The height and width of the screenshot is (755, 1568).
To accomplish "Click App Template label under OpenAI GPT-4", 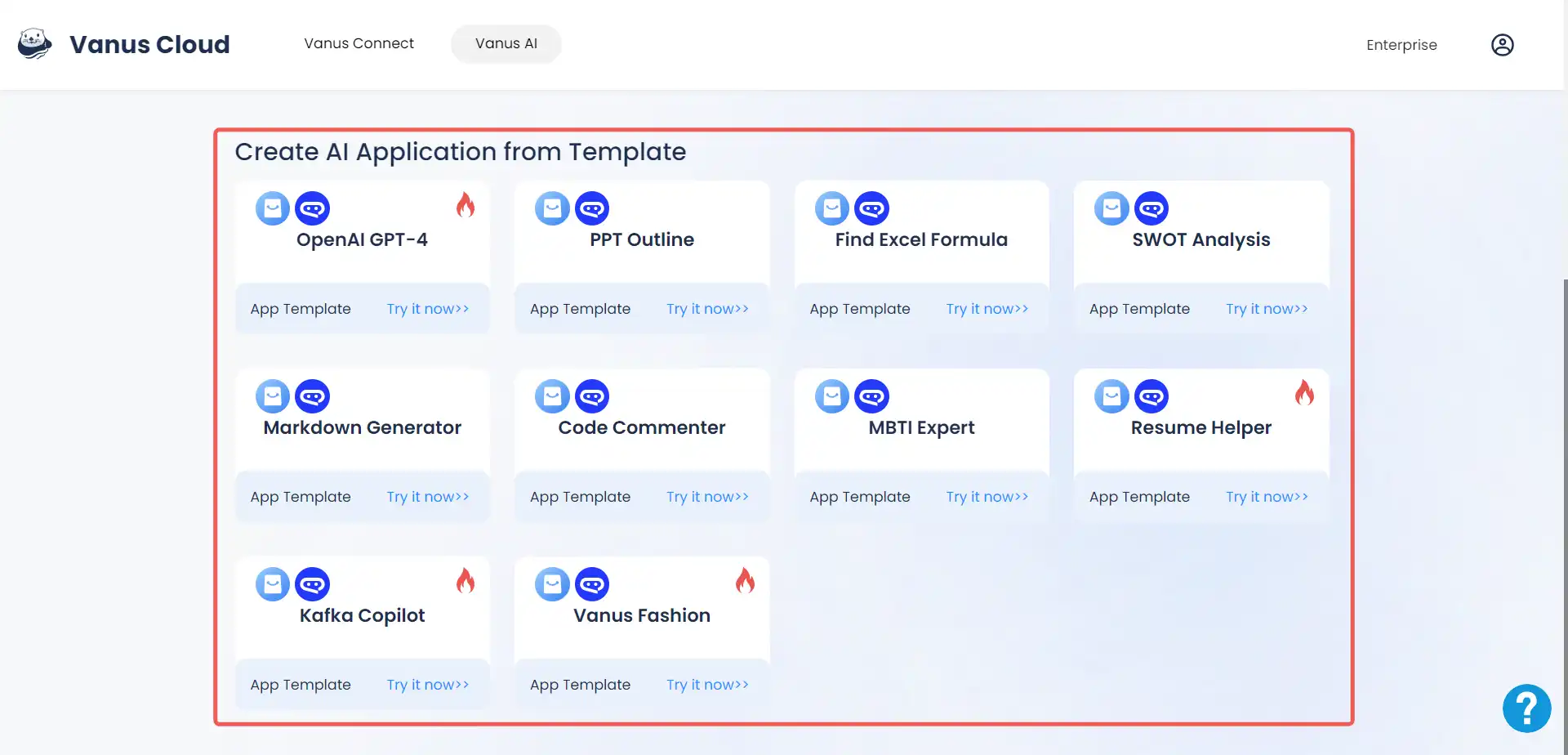I will click(x=301, y=309).
